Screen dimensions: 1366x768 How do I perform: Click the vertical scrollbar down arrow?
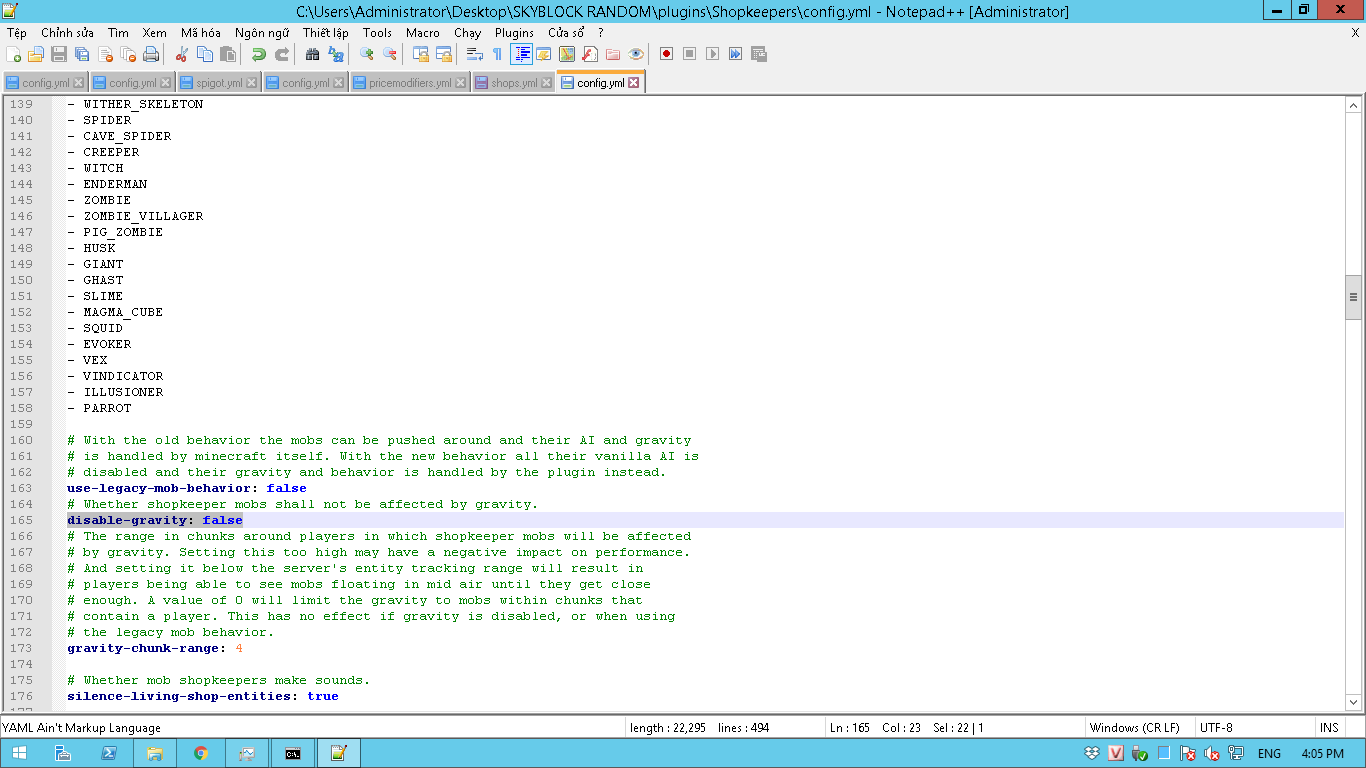pos(1354,703)
